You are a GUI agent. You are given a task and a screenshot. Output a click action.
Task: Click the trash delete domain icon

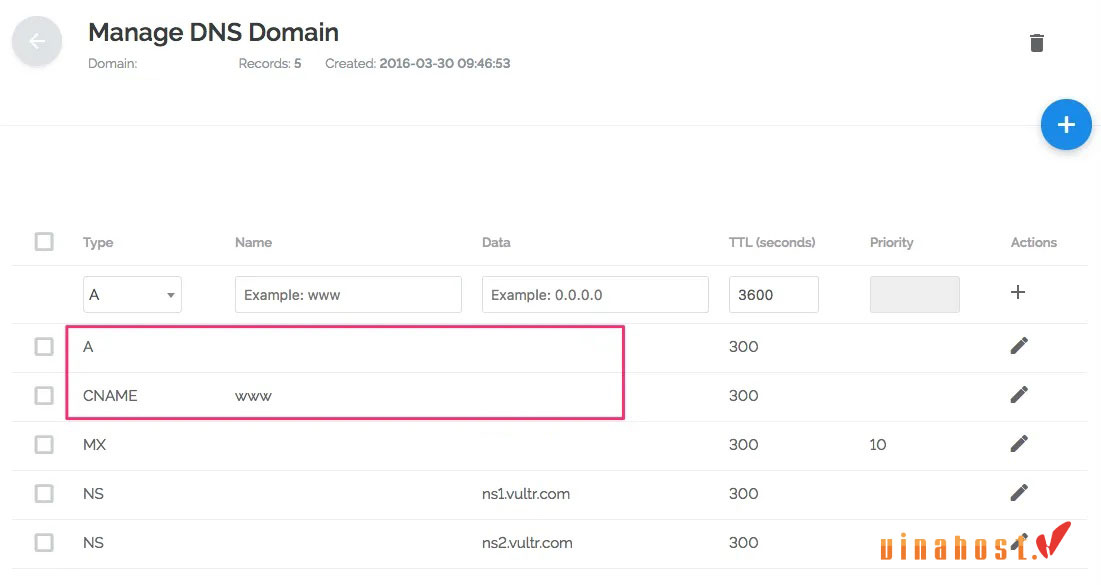[x=1037, y=43]
